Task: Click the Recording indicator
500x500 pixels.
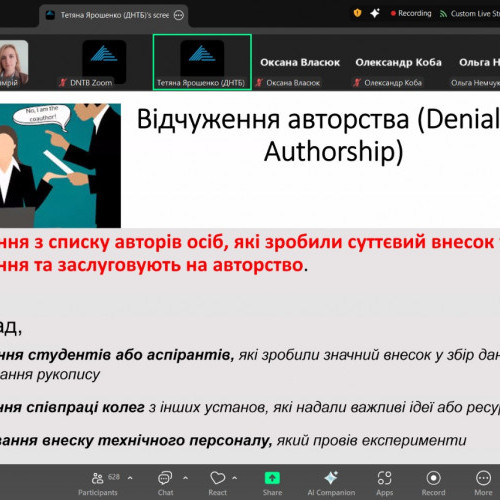Action: click(x=411, y=13)
